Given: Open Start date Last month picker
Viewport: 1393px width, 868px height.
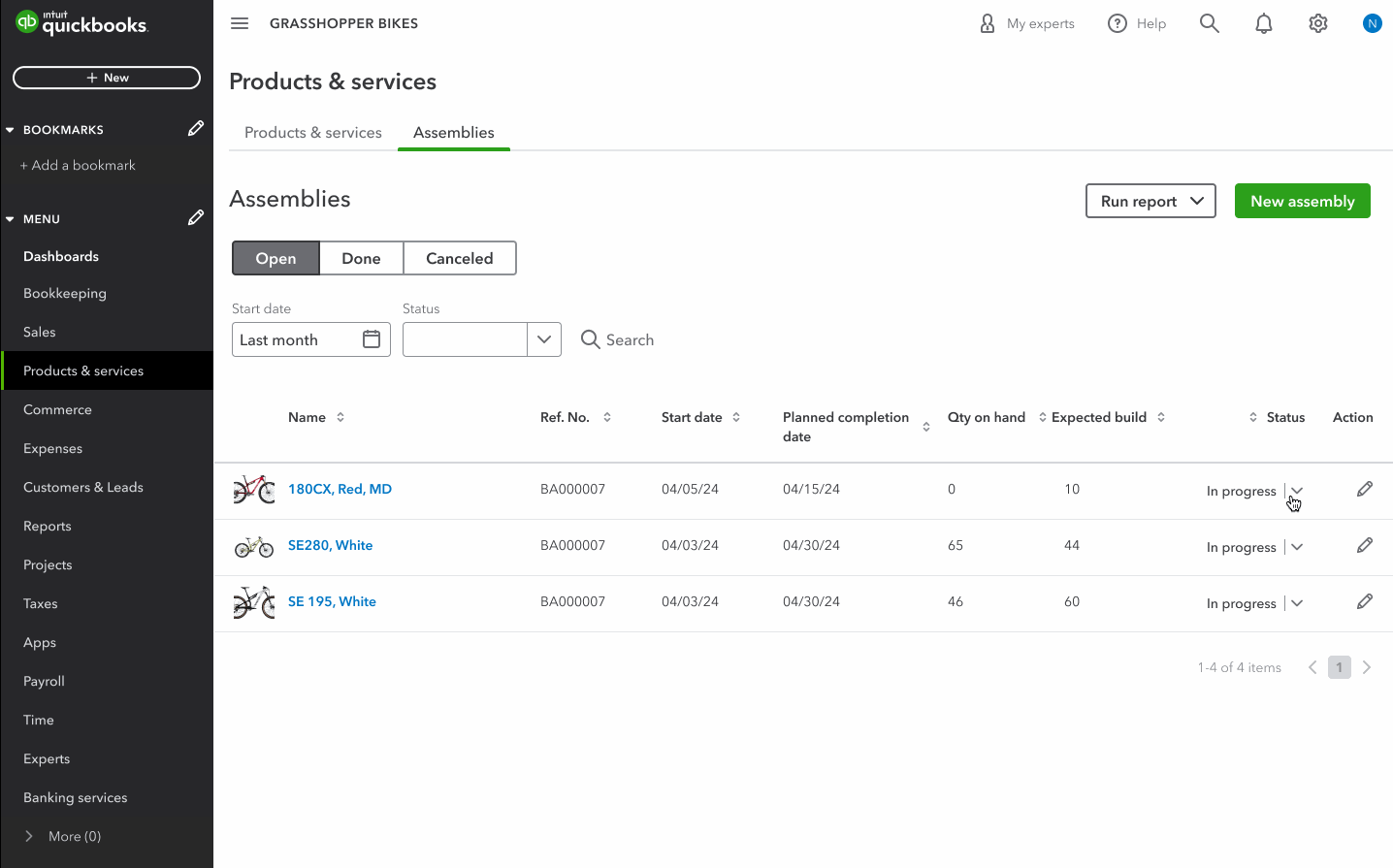Looking at the screenshot, I should [x=311, y=339].
